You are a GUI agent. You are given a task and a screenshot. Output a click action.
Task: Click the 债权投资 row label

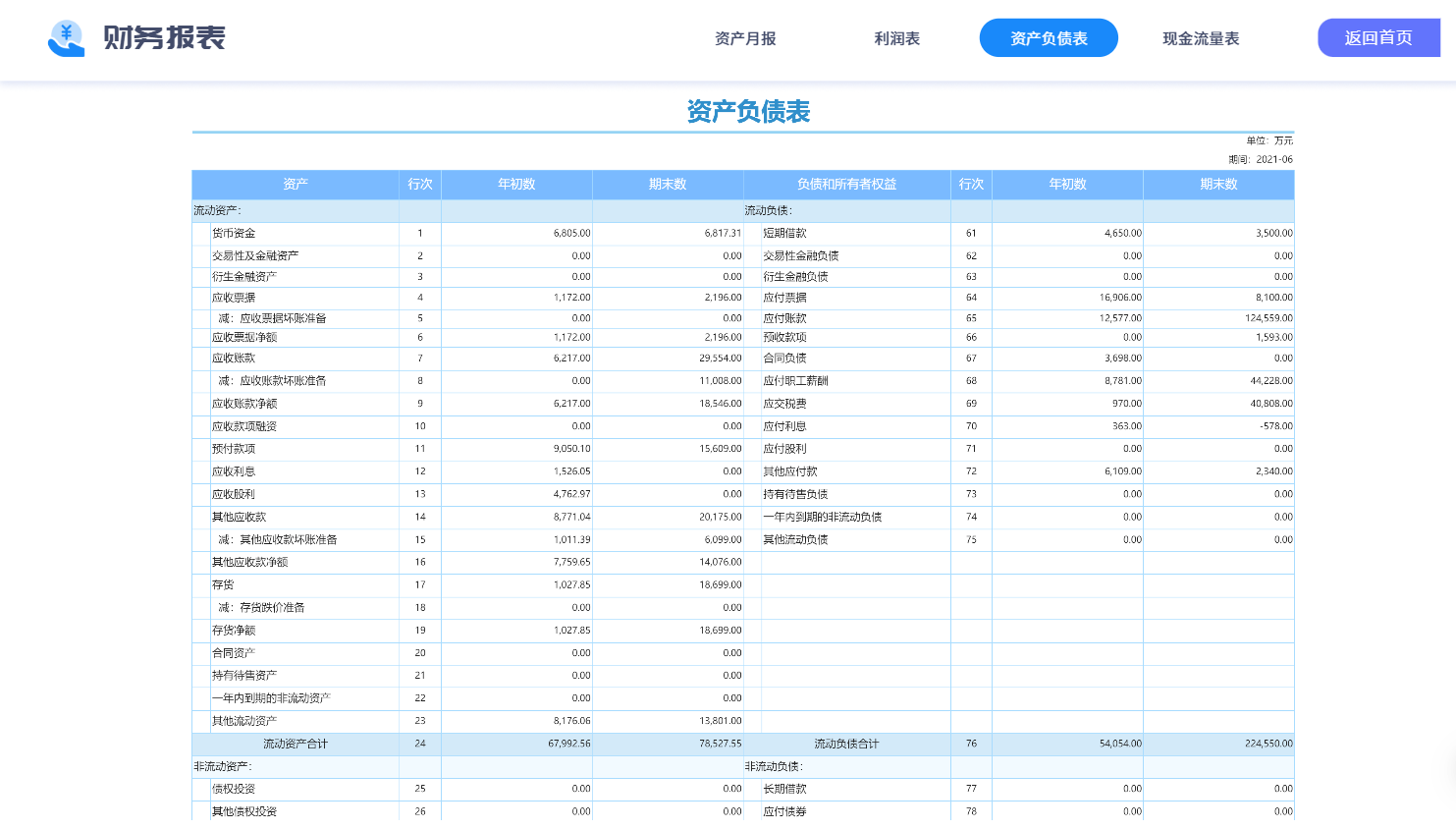234,789
